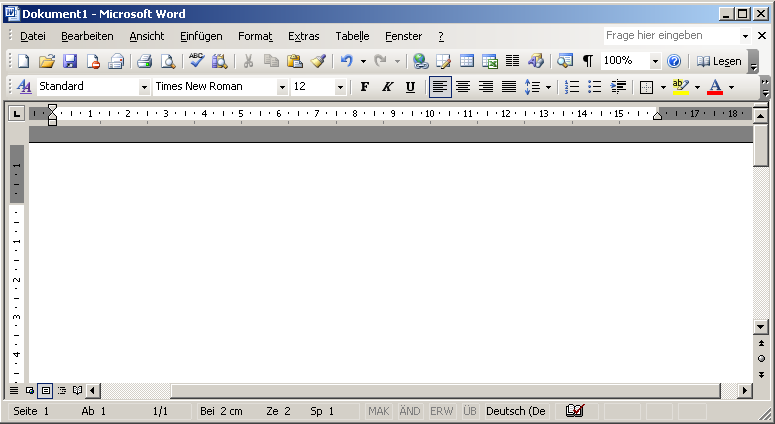Image resolution: width=775 pixels, height=424 pixels.
Task: Click the spelling status book icon
Action: coord(575,411)
